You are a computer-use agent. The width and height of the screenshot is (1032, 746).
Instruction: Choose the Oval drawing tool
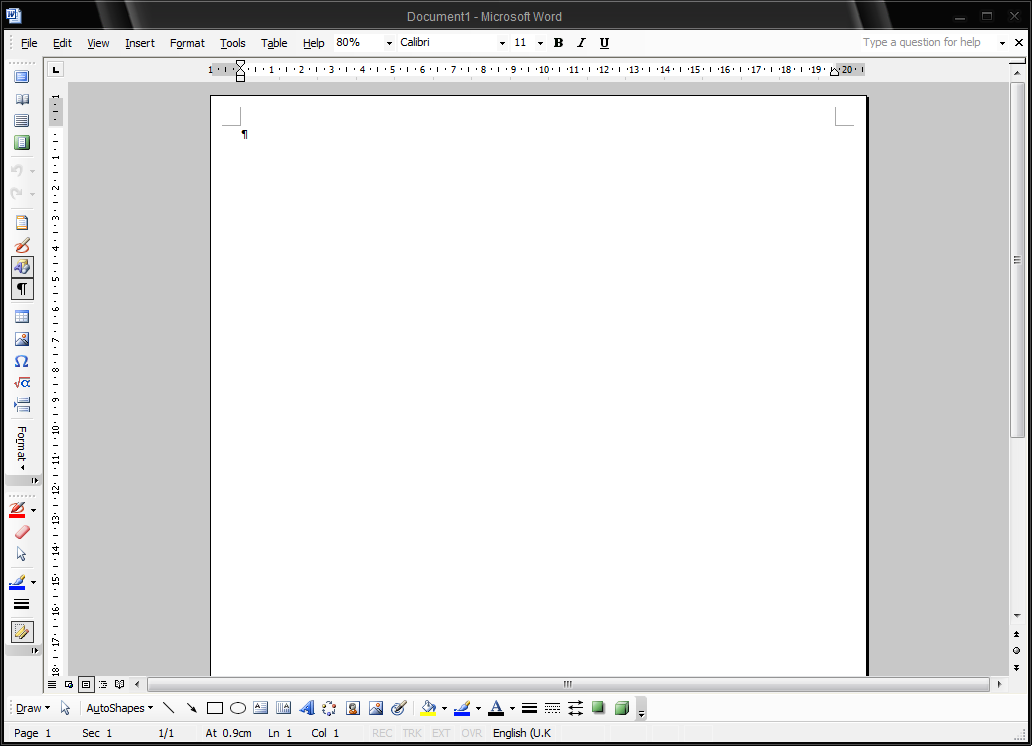point(238,708)
